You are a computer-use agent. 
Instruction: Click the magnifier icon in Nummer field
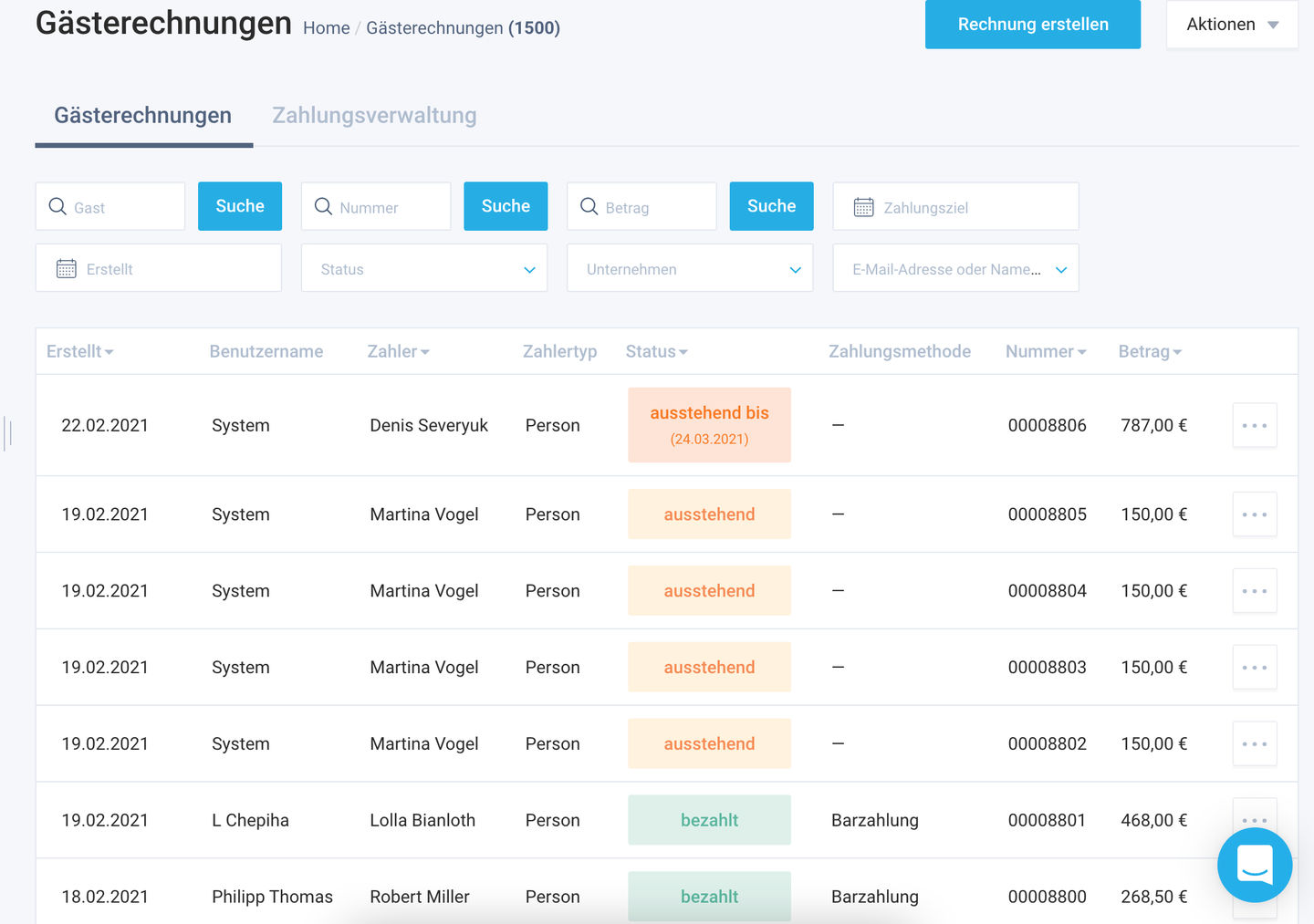(323, 206)
